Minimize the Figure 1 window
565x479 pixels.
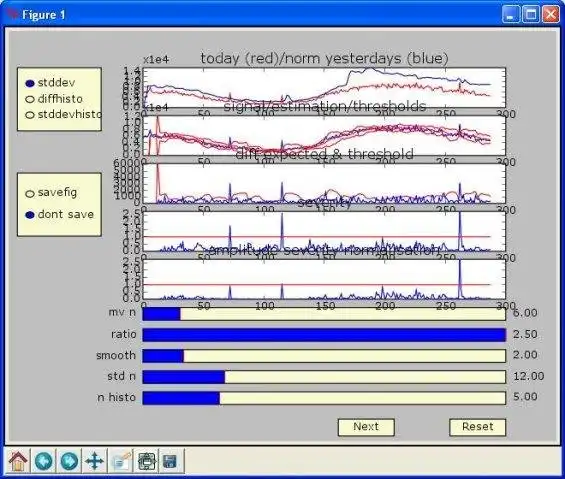(x=511, y=15)
